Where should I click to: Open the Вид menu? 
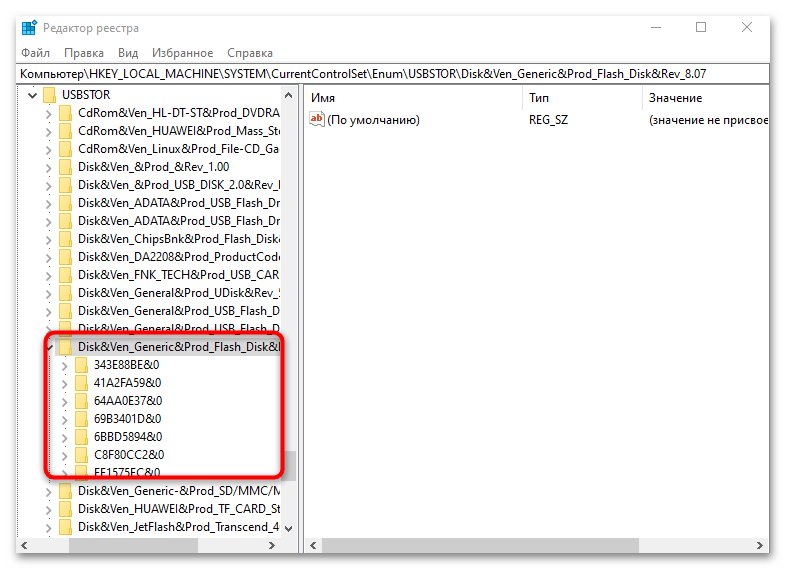coord(128,53)
